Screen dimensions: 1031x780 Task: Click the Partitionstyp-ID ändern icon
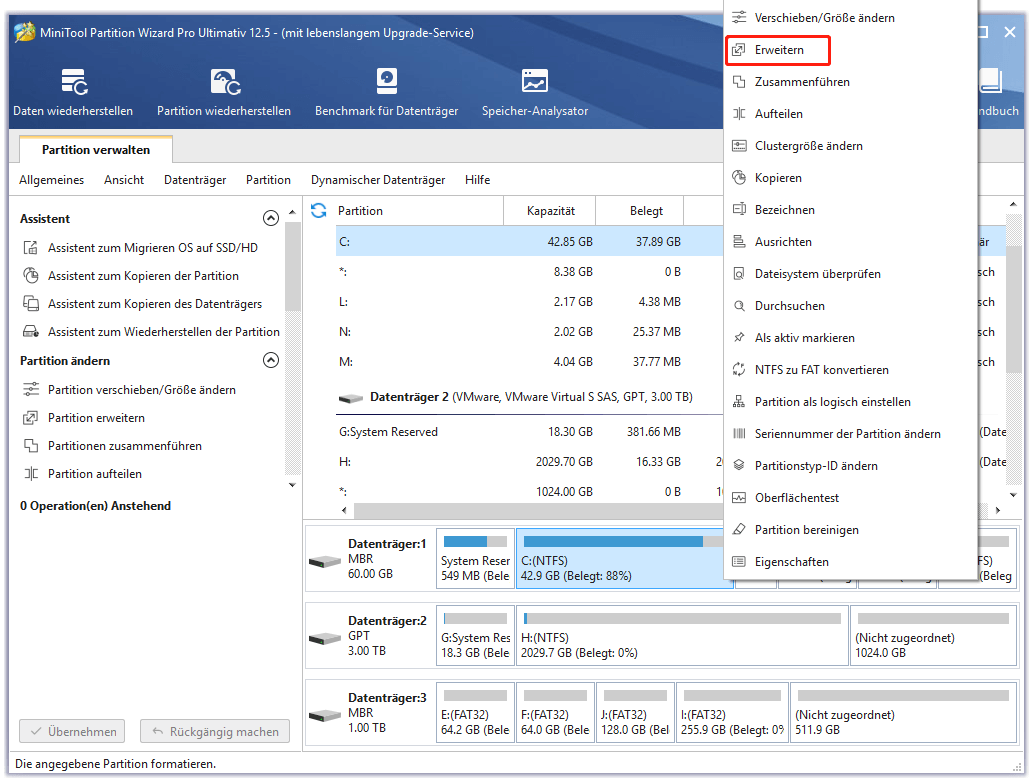[x=739, y=466]
